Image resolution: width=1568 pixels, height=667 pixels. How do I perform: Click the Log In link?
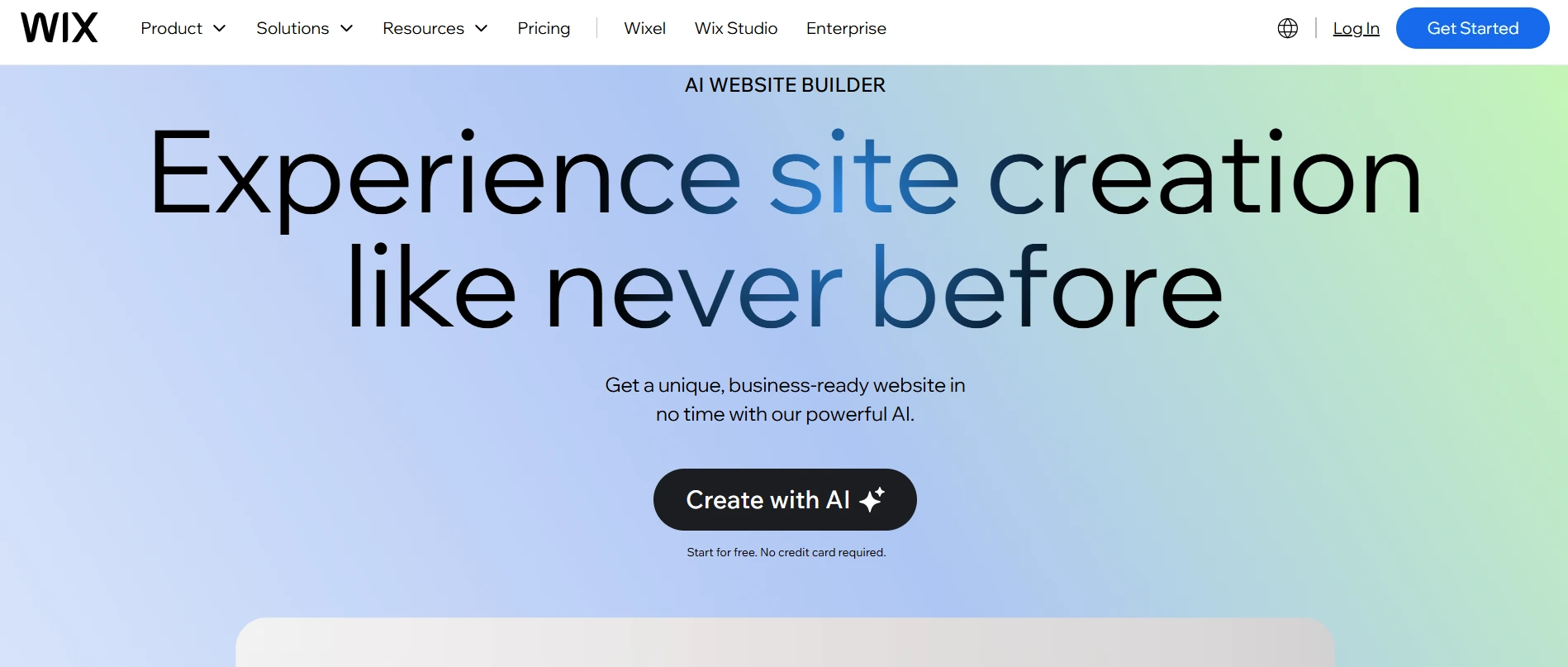pyautogui.click(x=1356, y=28)
